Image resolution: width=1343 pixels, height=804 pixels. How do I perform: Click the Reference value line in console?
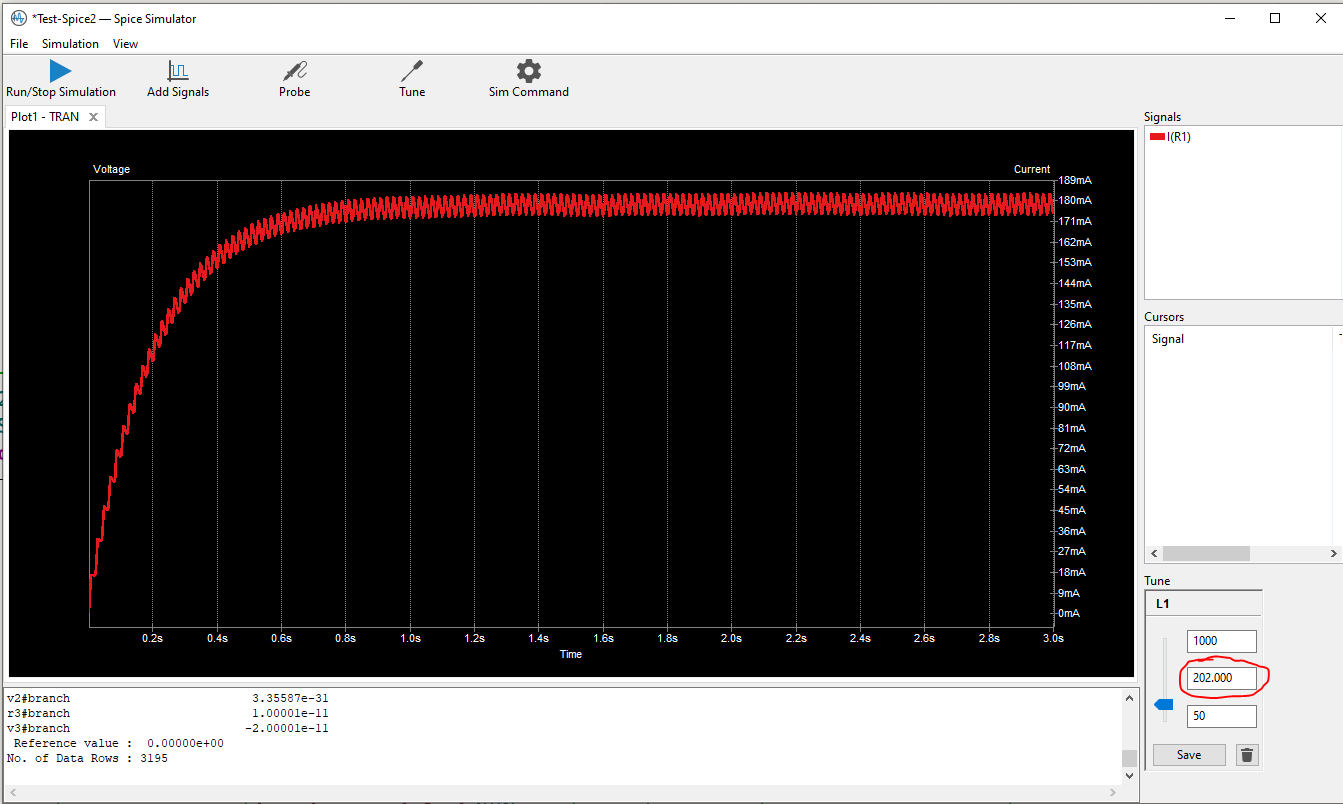tap(118, 743)
